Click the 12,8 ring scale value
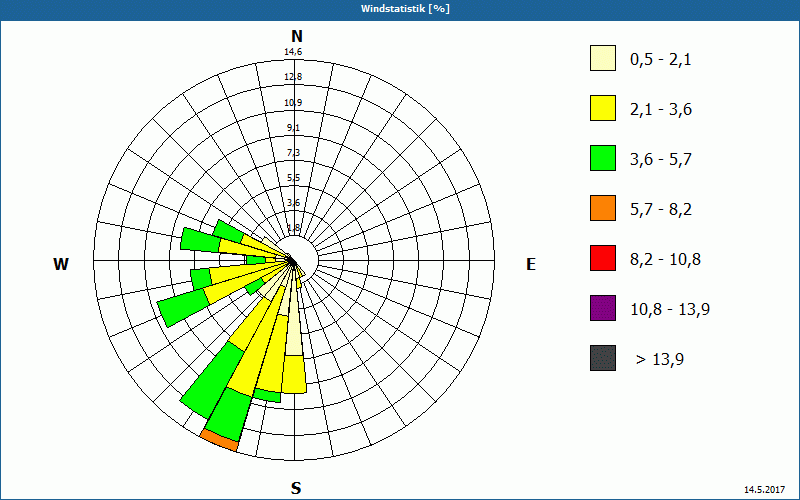 click(x=293, y=77)
